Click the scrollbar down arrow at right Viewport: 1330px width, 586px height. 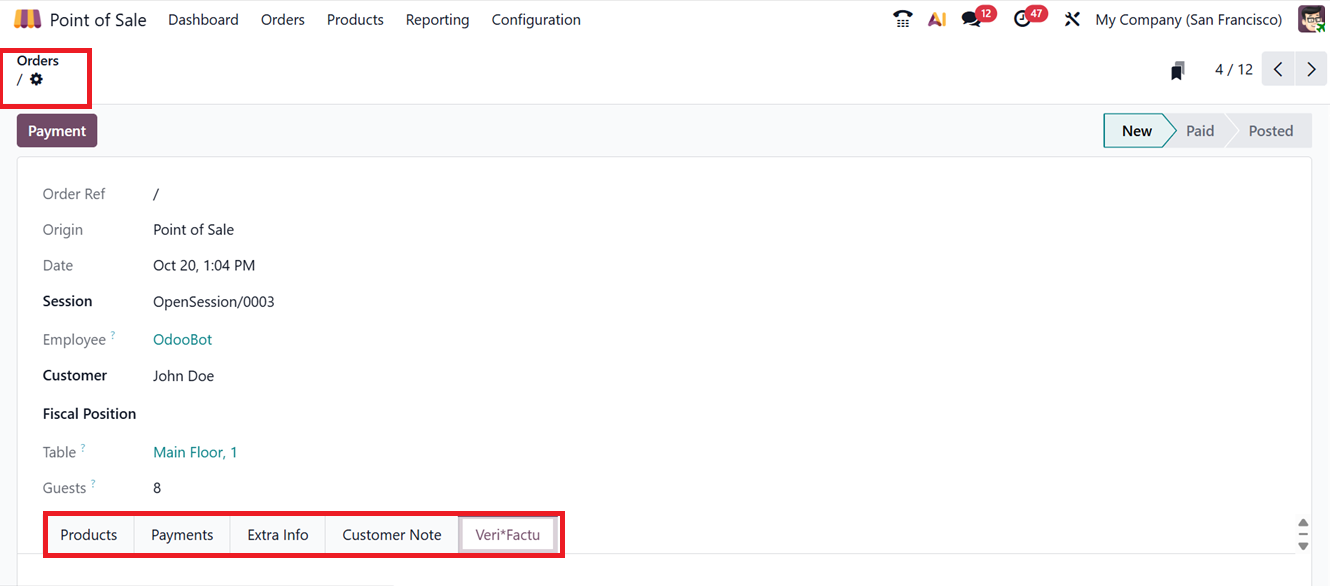(x=1303, y=546)
